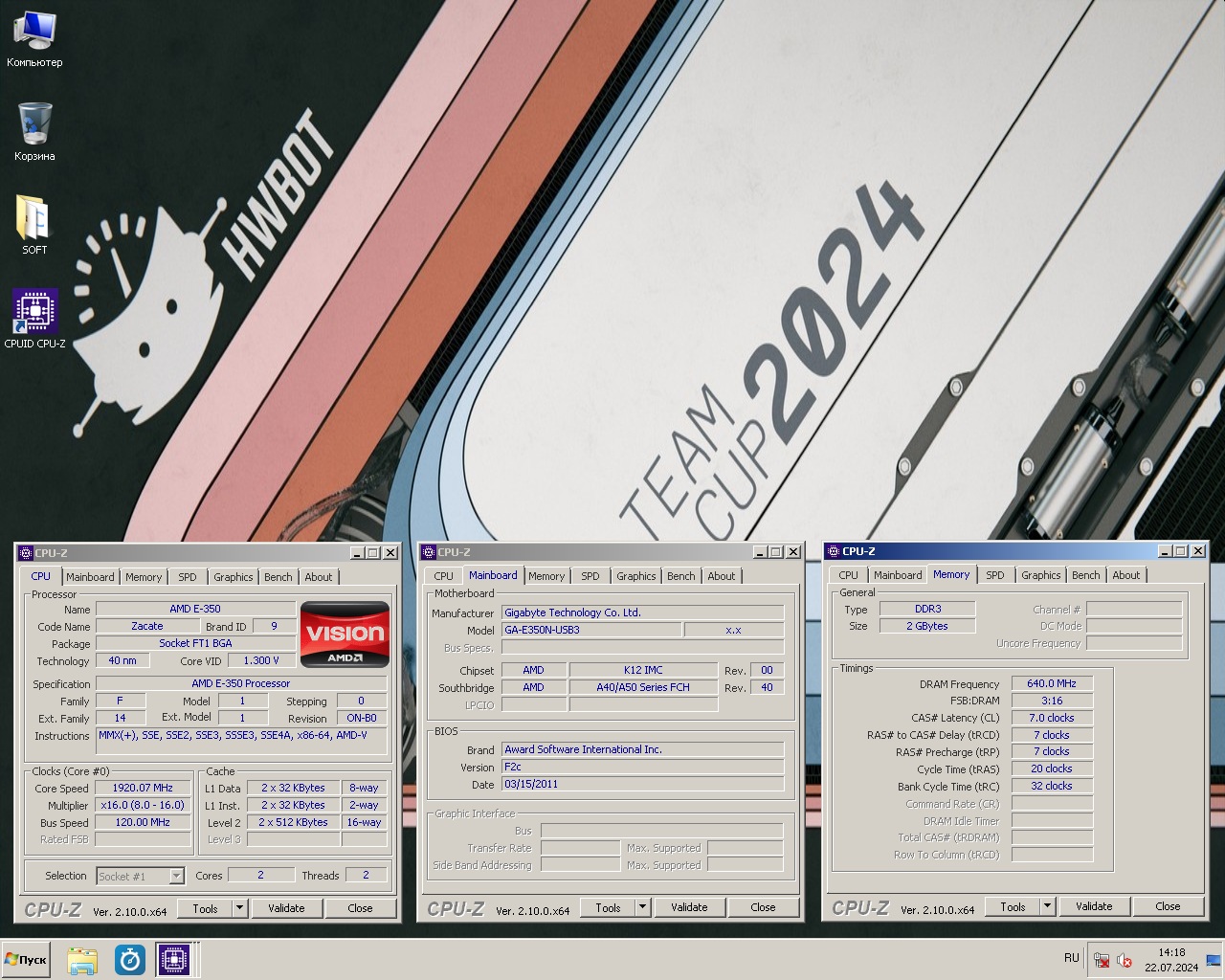Open Graphics tab in right CPU-Z window

(1041, 575)
